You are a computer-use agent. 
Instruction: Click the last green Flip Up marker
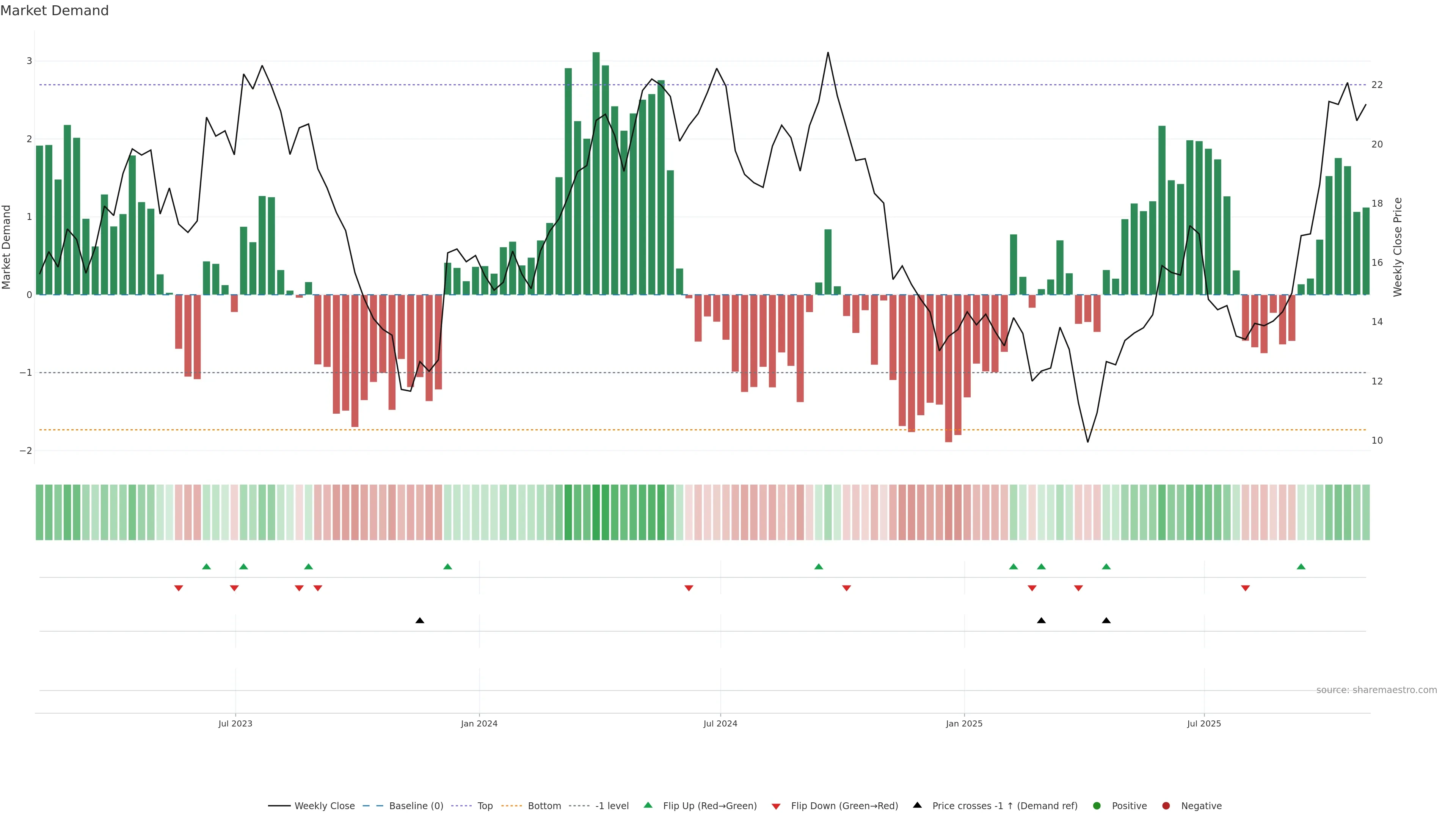1301,567
